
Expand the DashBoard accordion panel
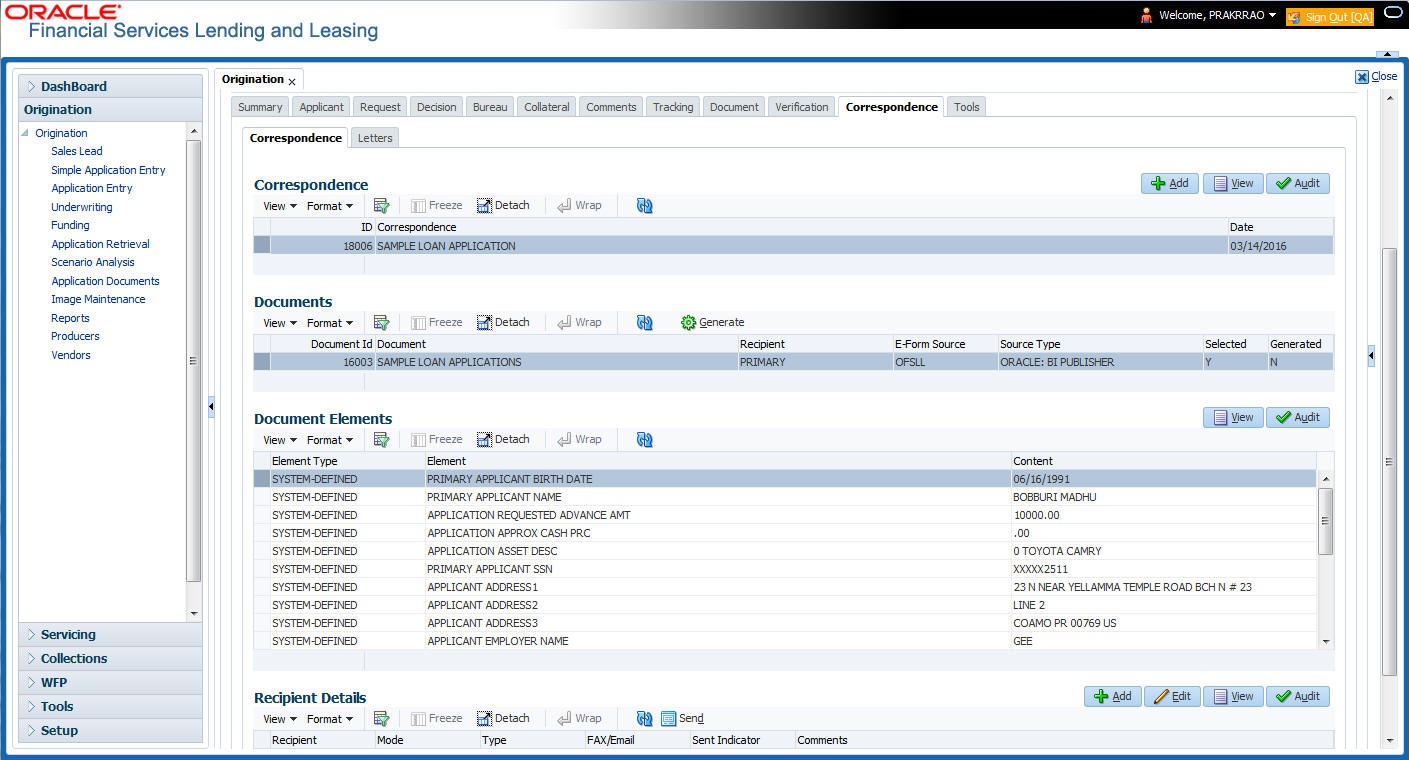tap(110, 86)
